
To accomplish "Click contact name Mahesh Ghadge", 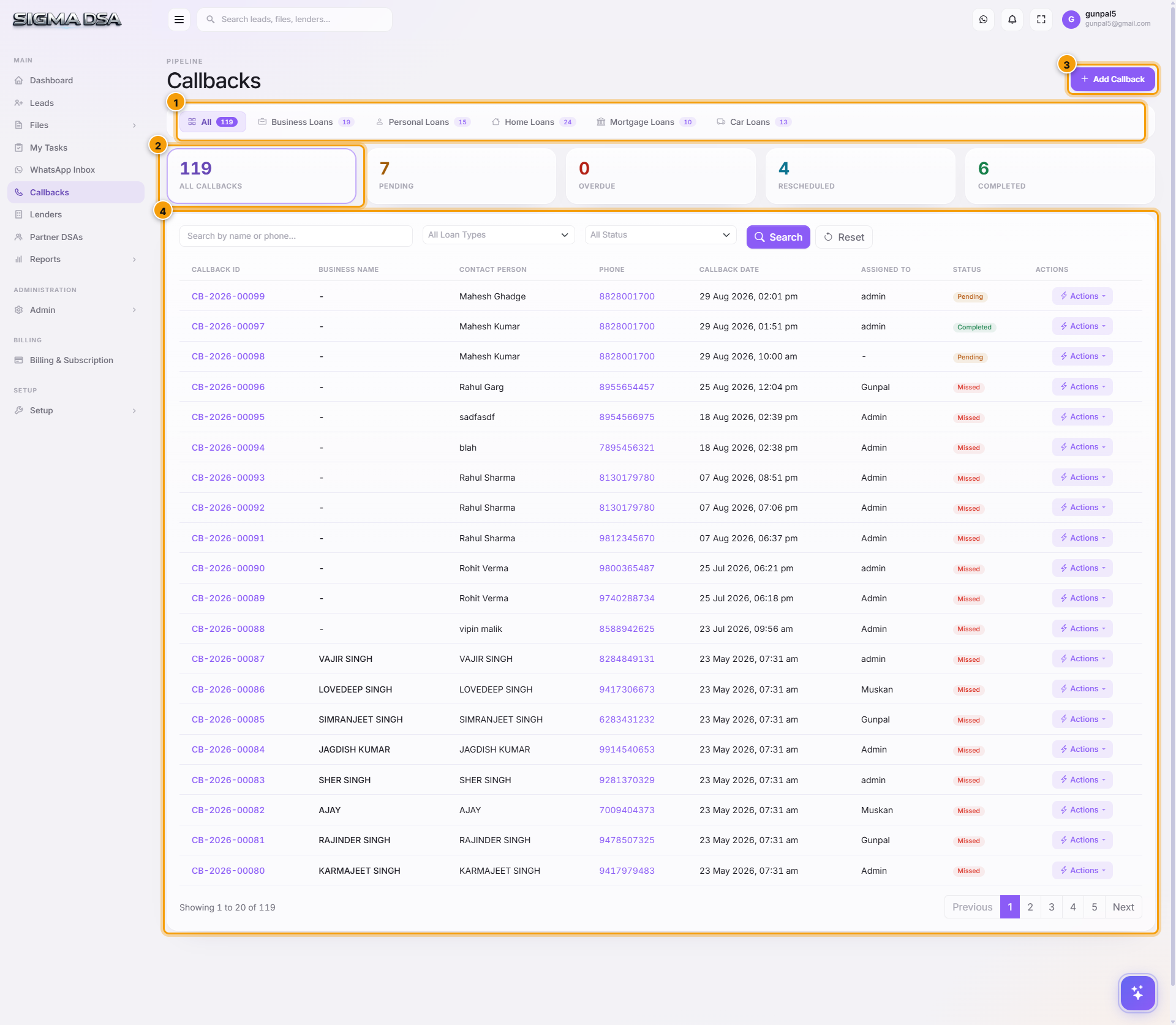I will coord(492,296).
